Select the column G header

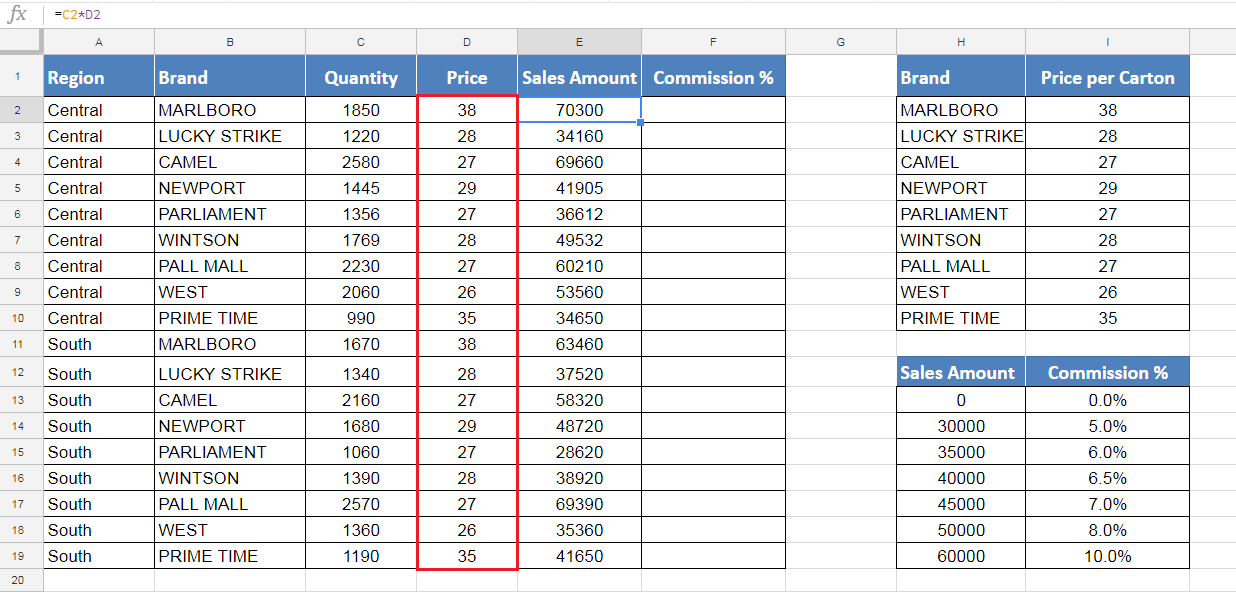840,42
